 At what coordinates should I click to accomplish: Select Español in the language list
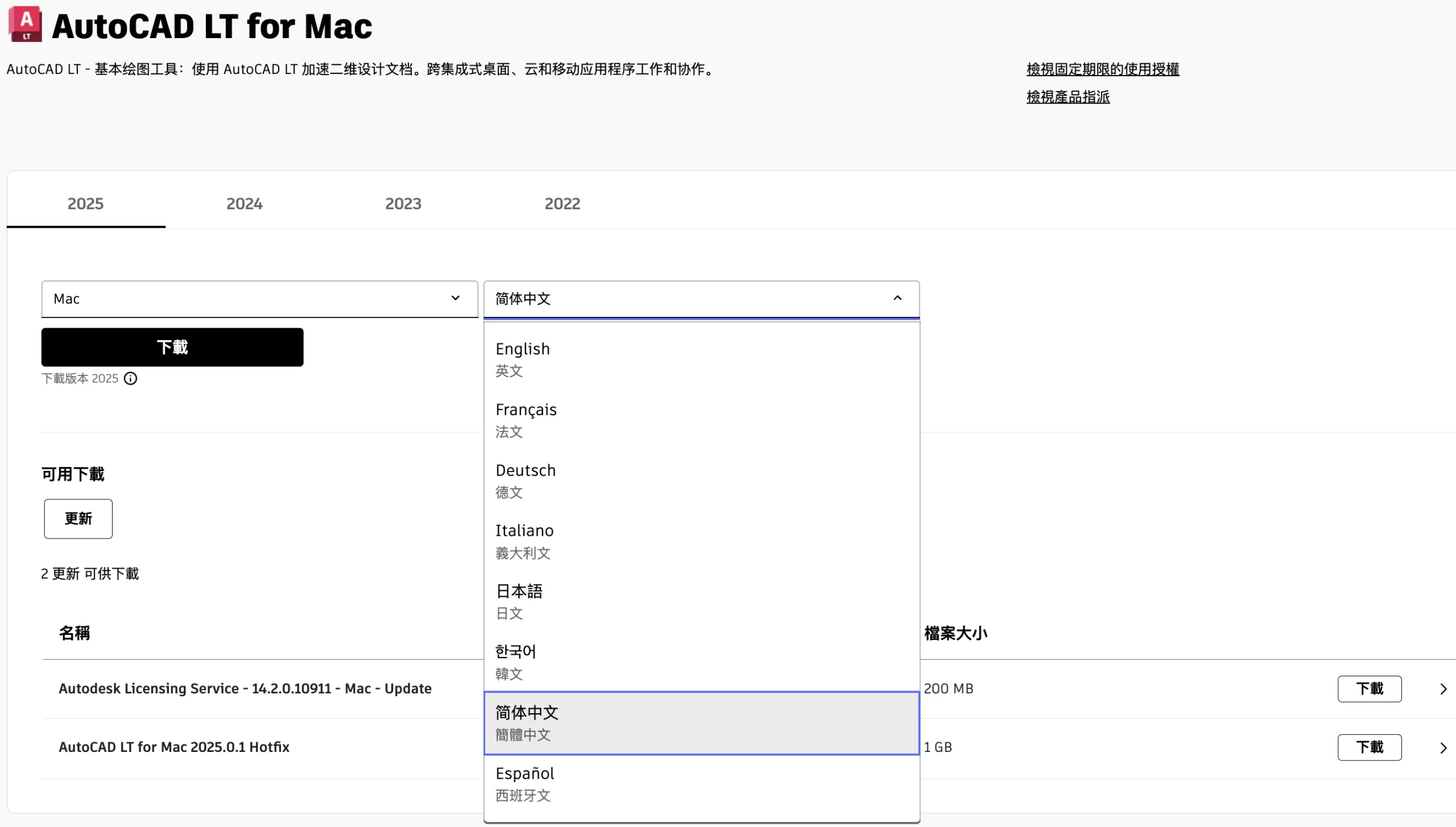tap(701, 784)
